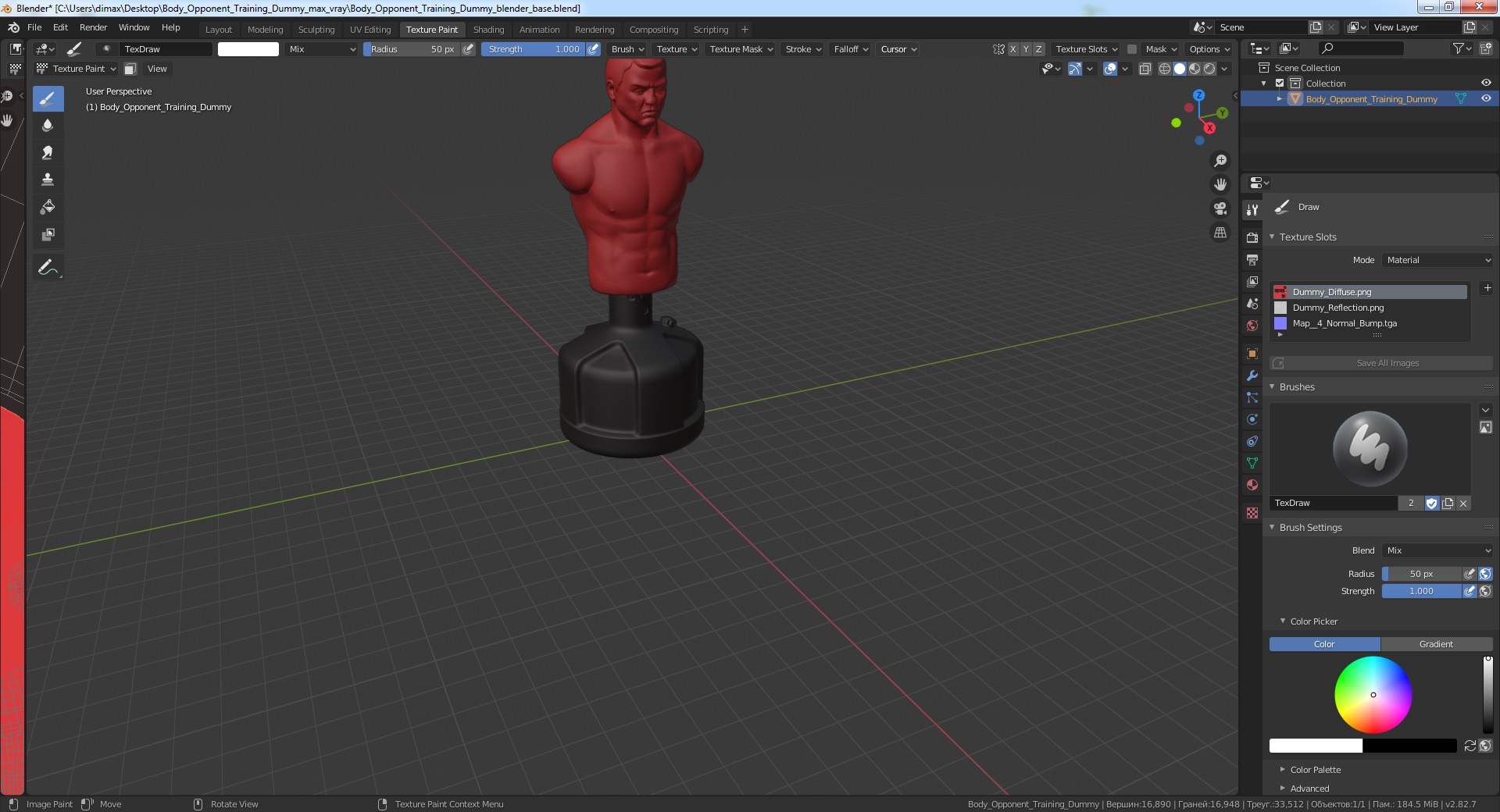The height and width of the screenshot is (812, 1500).
Task: Switch color picker to Gradient
Action: [x=1436, y=644]
